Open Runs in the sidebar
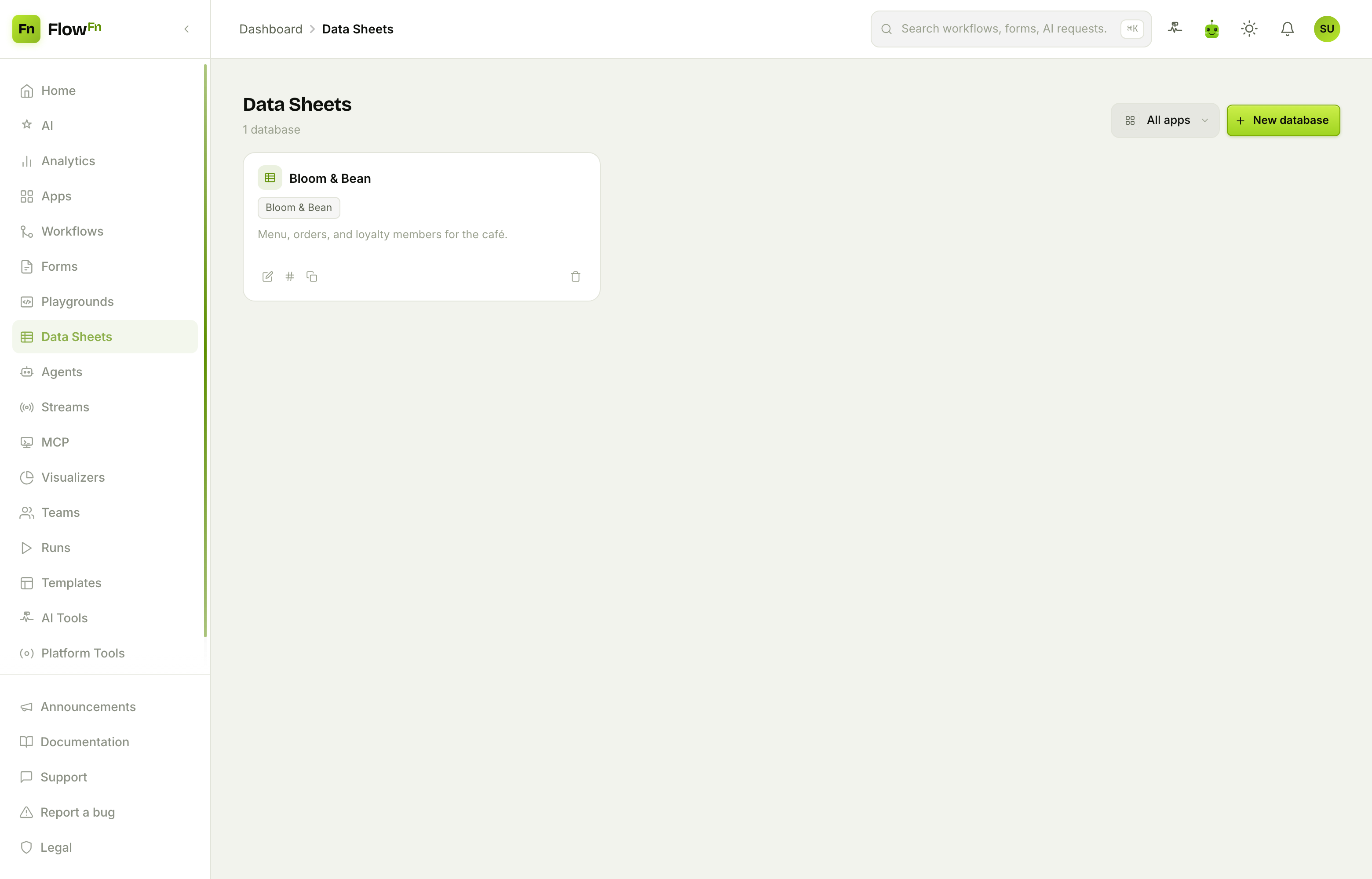 click(x=105, y=548)
